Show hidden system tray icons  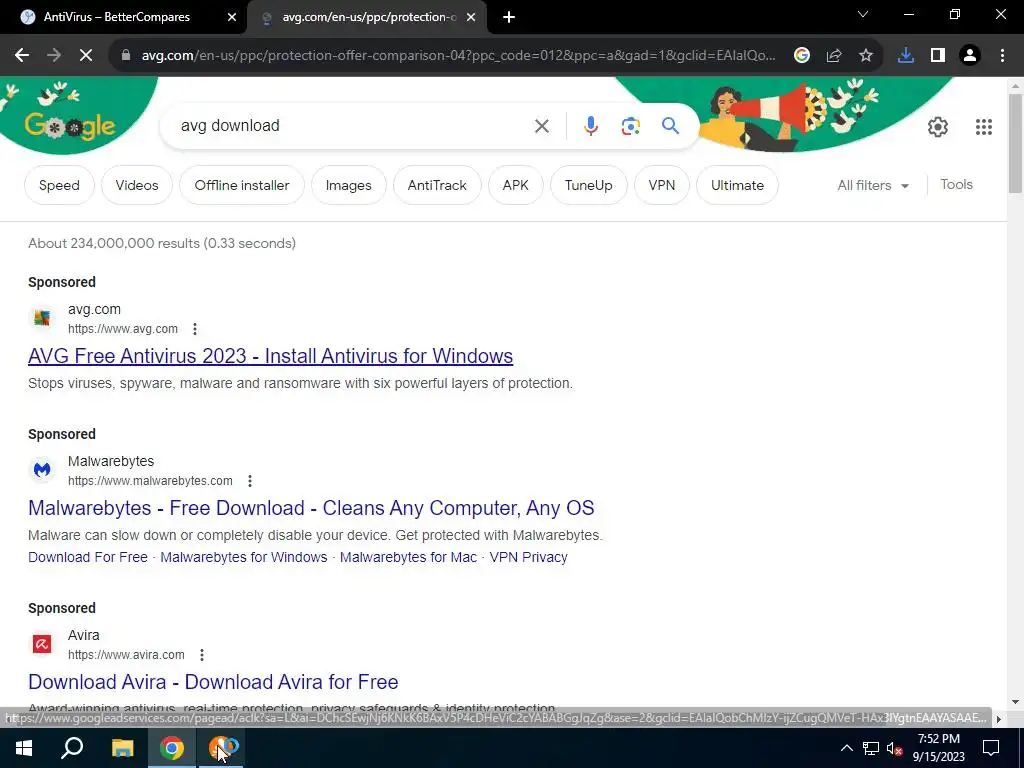click(846, 748)
